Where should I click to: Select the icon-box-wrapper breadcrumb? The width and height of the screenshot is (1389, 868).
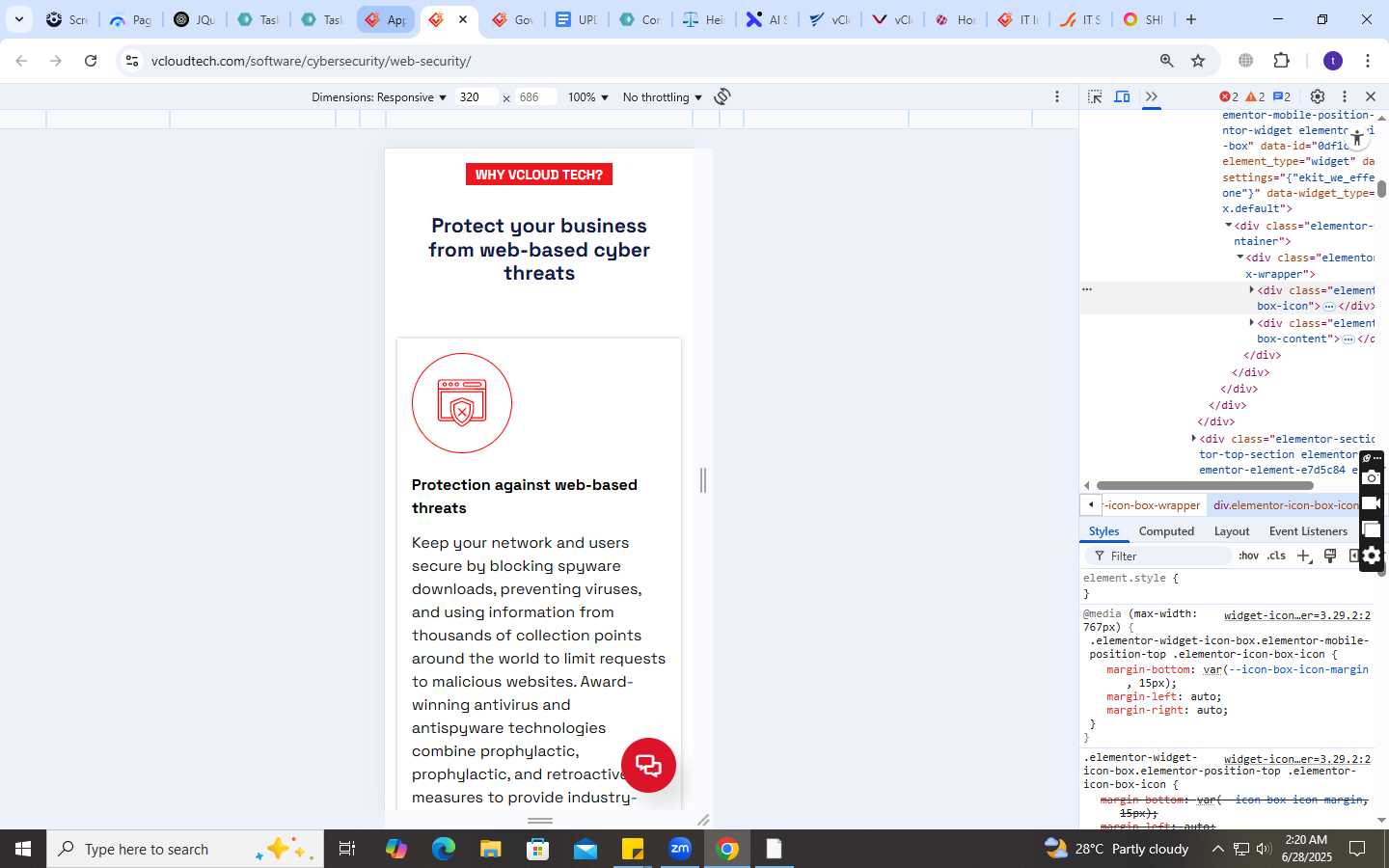click(1152, 505)
